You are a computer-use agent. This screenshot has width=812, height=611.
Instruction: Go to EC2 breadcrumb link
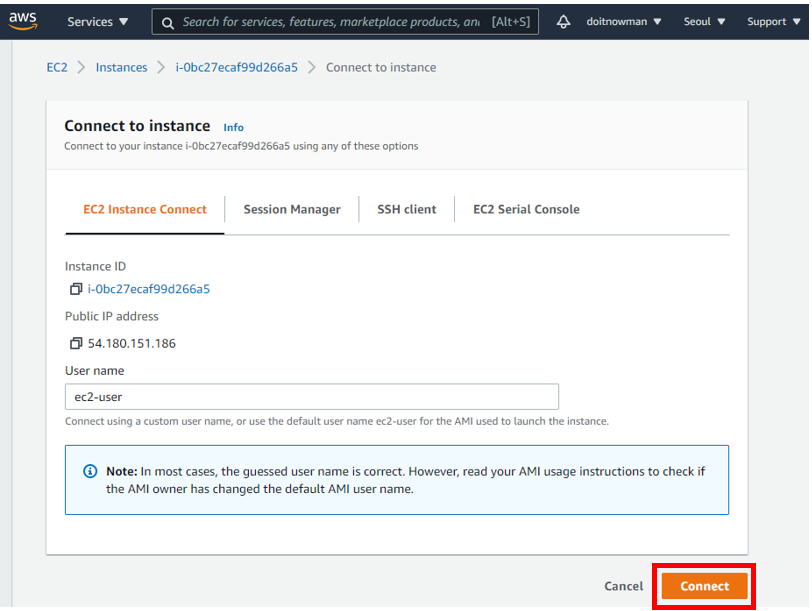tap(57, 67)
